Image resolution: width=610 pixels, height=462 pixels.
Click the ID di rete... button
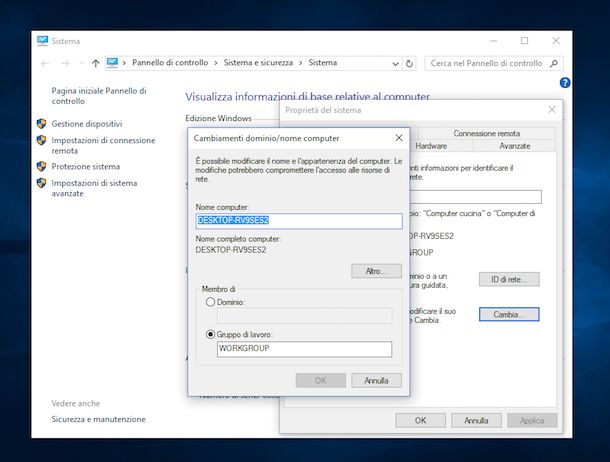pos(509,279)
